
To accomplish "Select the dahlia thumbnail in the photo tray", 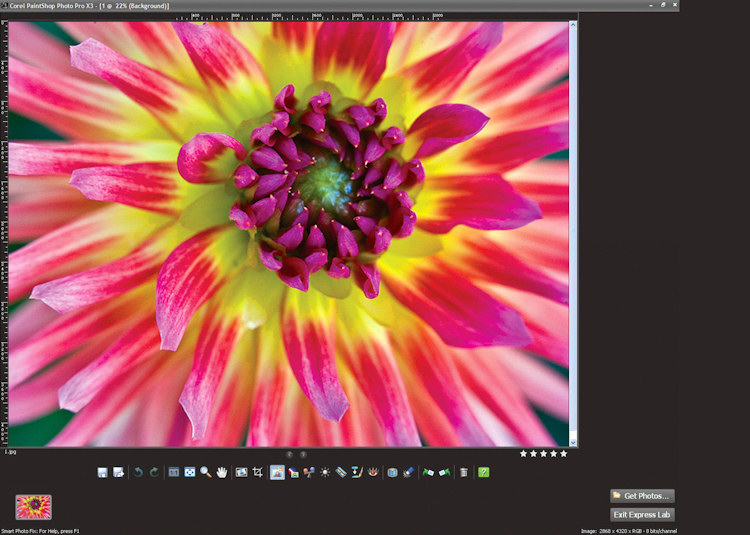I will [x=34, y=506].
